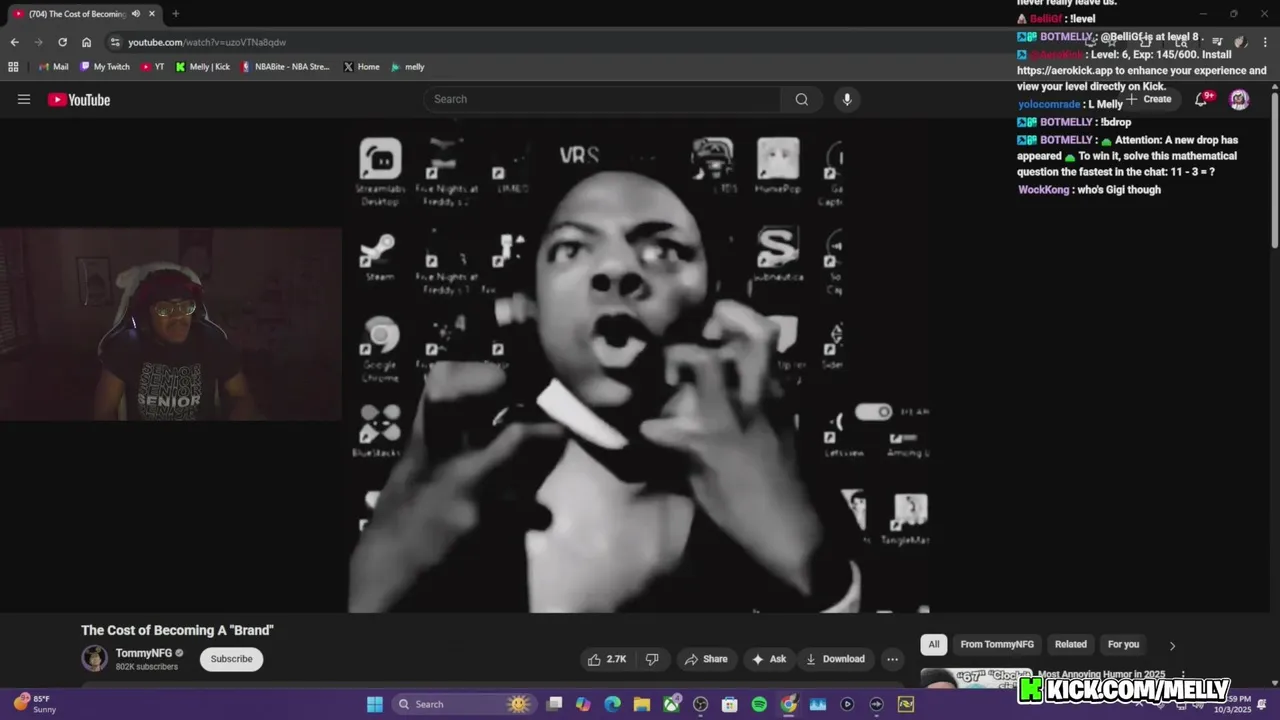Open the X Home bookmark
This screenshot has height=720, width=1280.
[361, 67]
